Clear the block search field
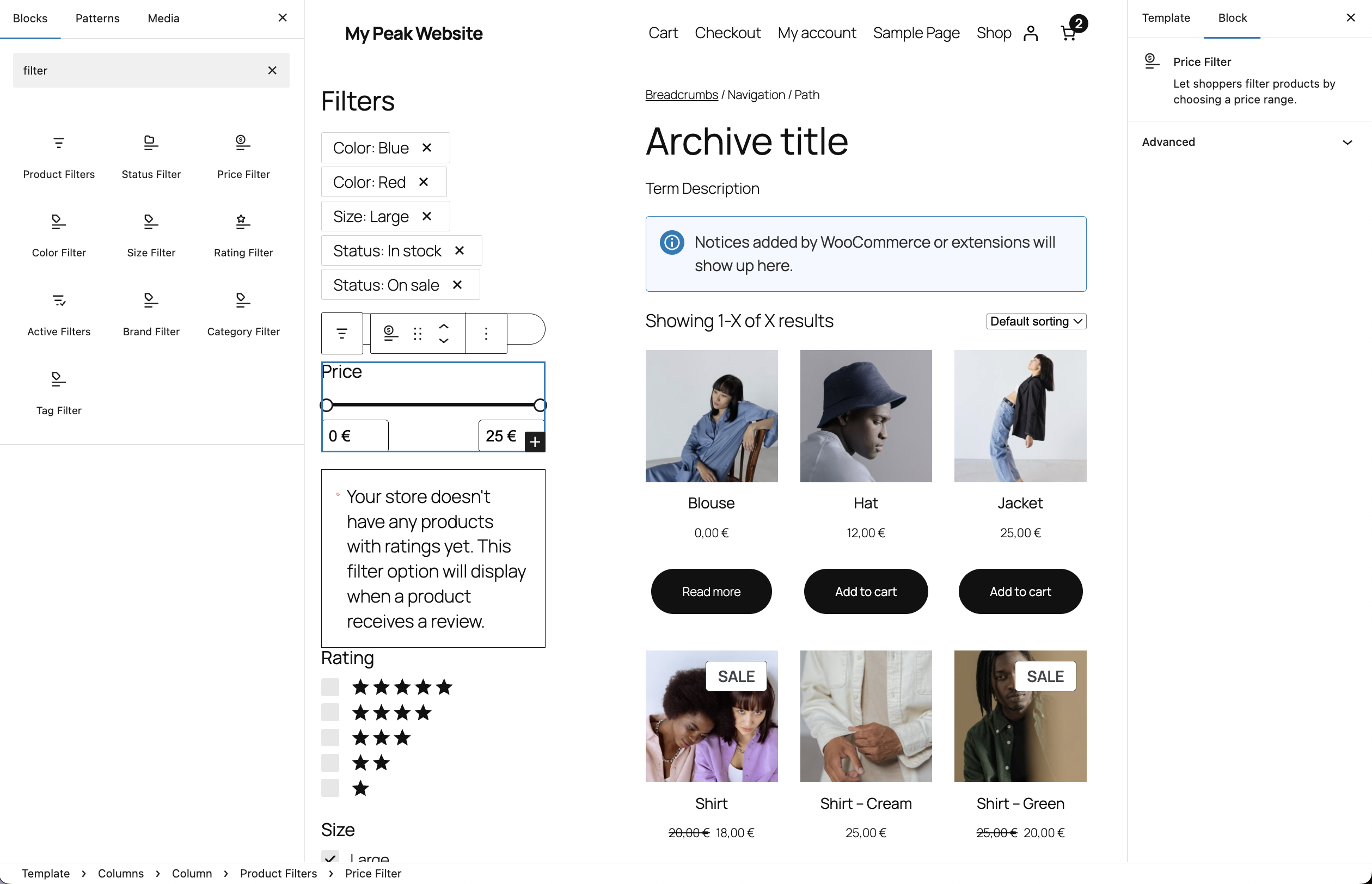Image resolution: width=1372 pixels, height=884 pixels. pos(272,70)
